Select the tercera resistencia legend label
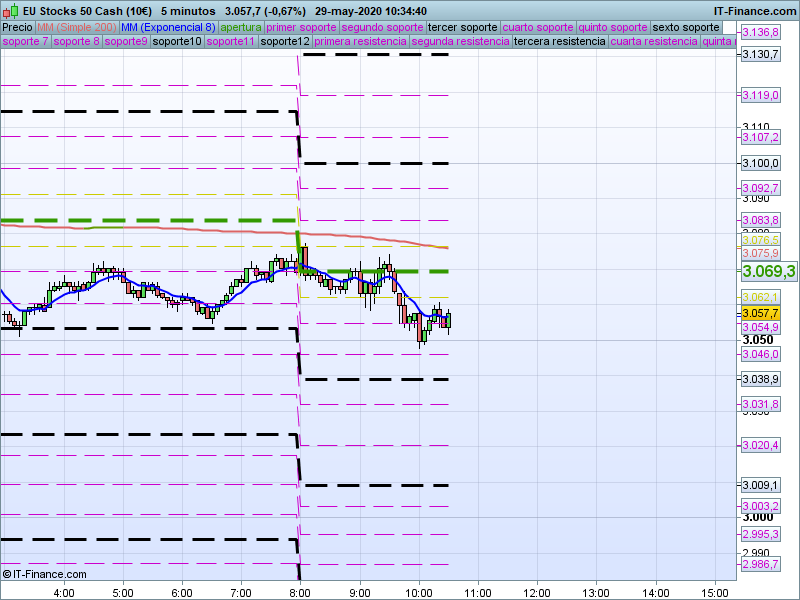The height and width of the screenshot is (600, 800). click(x=559, y=42)
